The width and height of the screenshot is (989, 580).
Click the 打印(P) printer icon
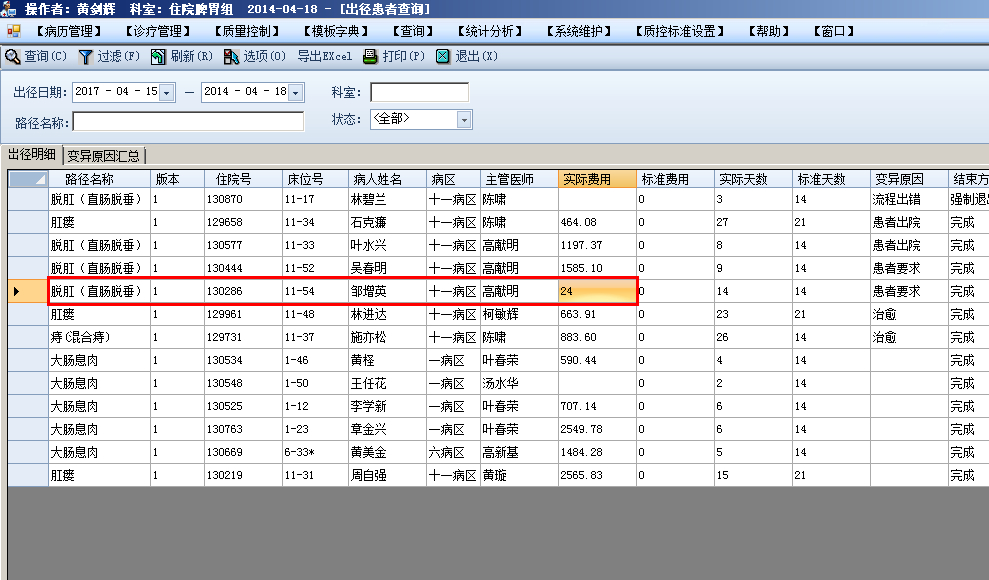(370, 57)
